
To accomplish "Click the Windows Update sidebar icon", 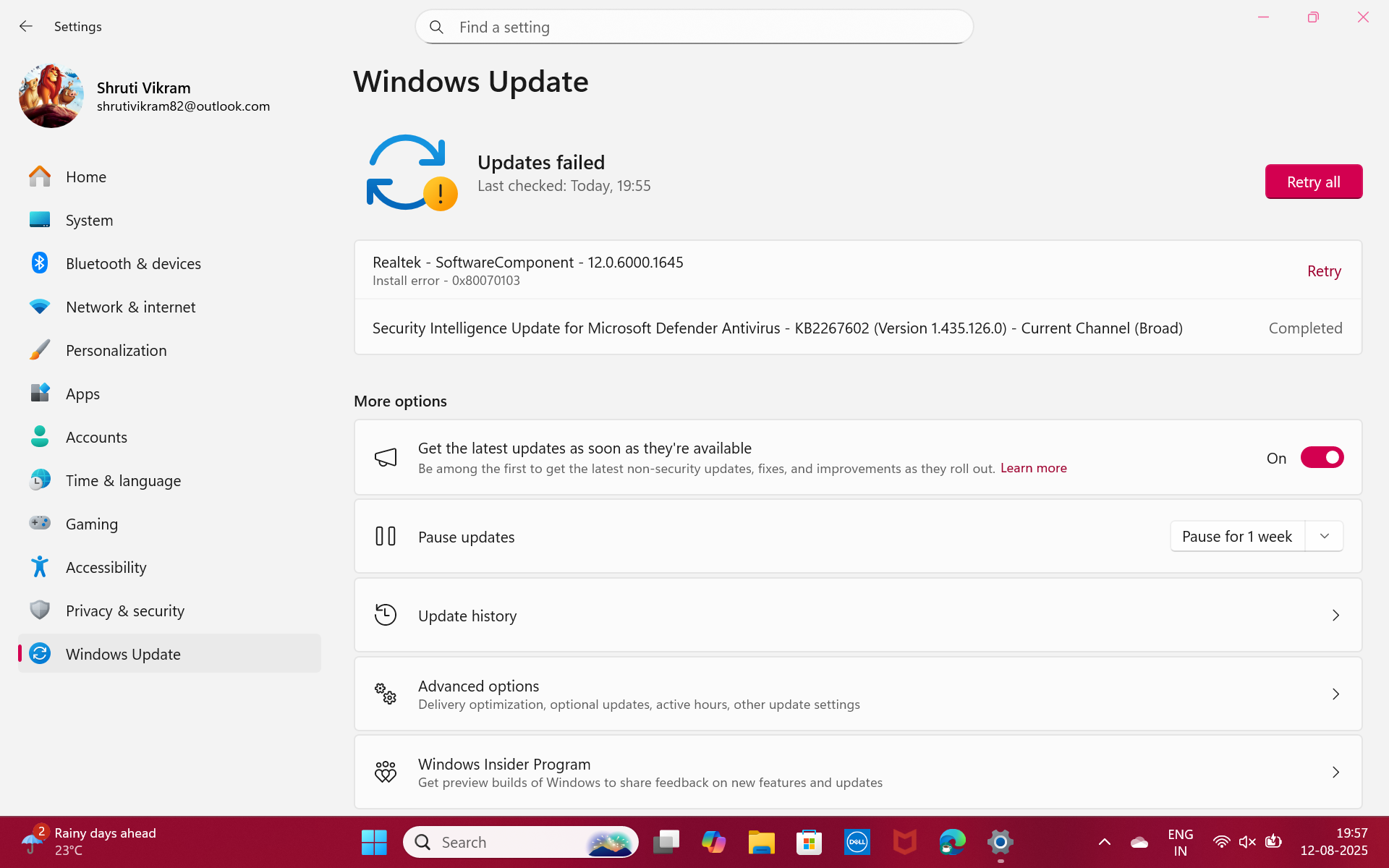I will click(x=40, y=654).
